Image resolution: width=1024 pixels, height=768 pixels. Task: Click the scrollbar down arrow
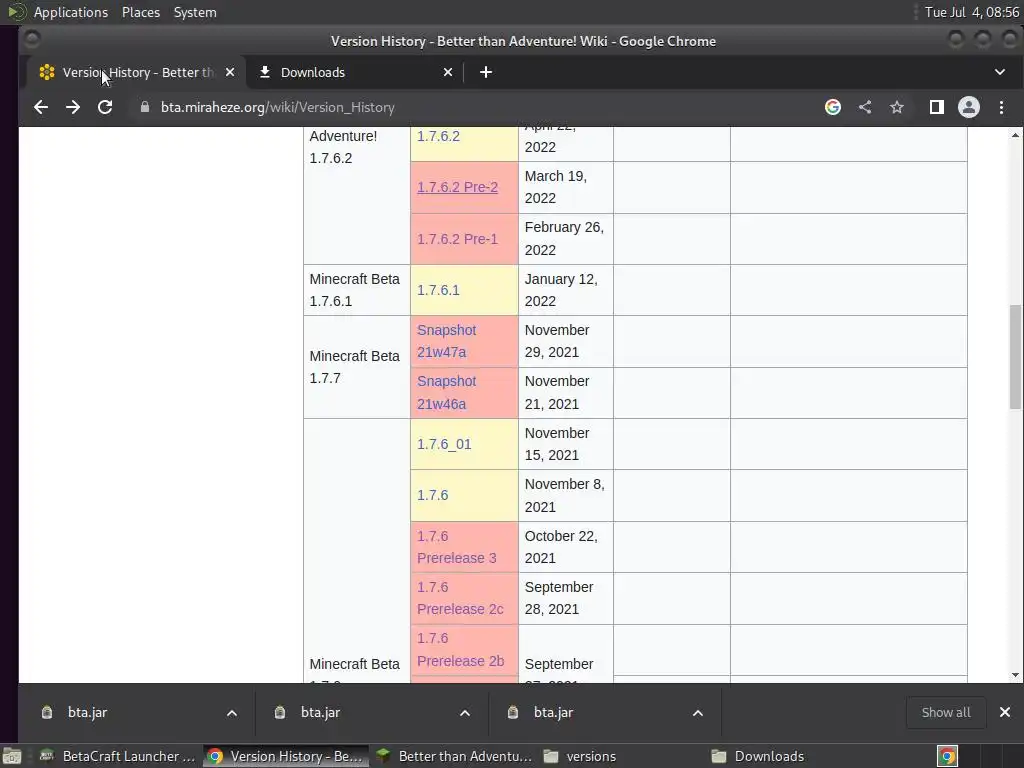tap(1015, 675)
